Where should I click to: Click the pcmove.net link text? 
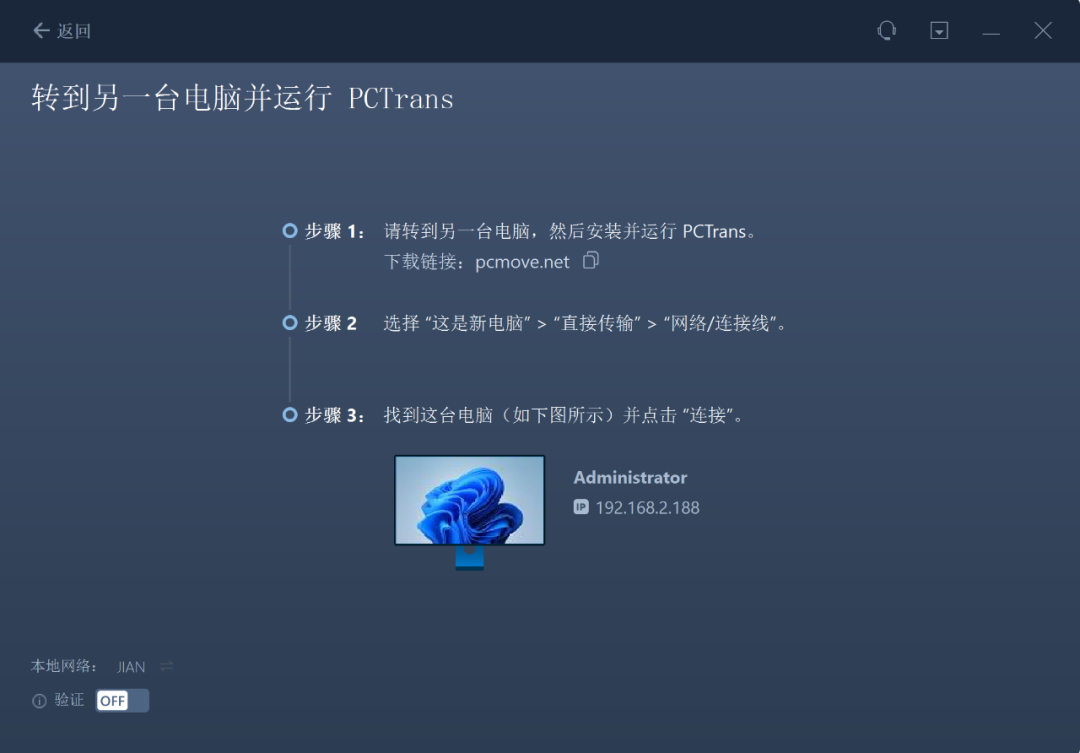pyautogui.click(x=522, y=262)
